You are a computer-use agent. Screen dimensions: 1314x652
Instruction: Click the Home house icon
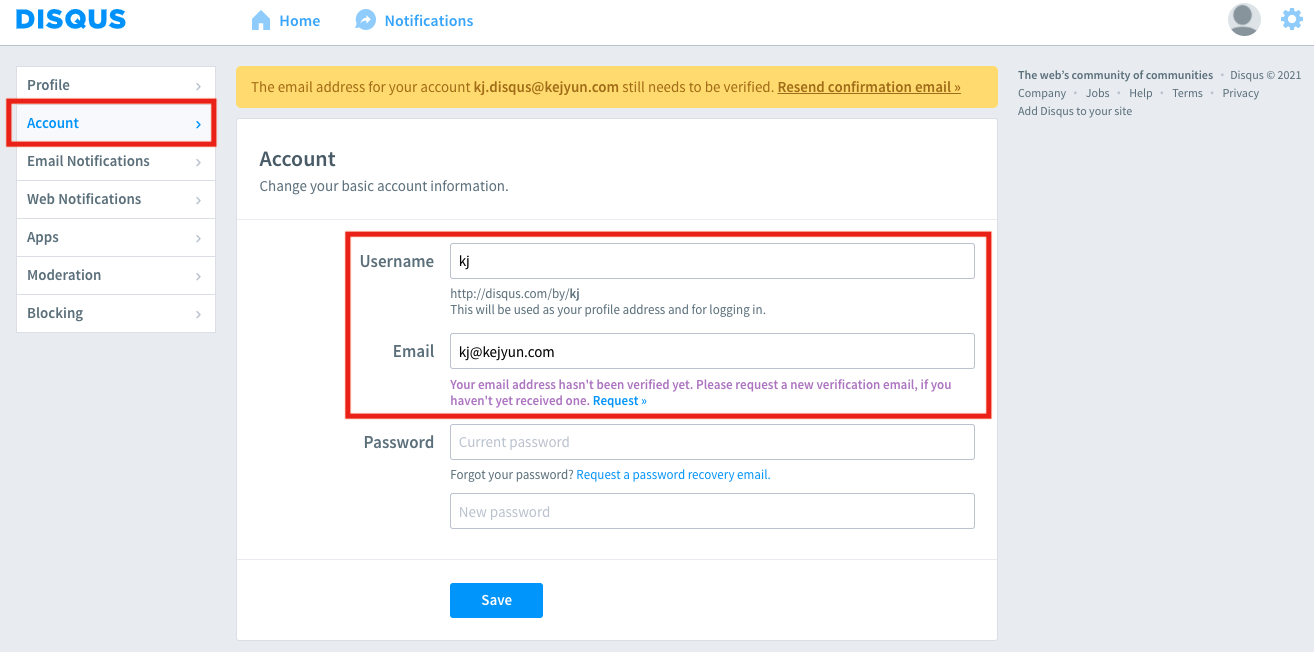pyautogui.click(x=261, y=20)
